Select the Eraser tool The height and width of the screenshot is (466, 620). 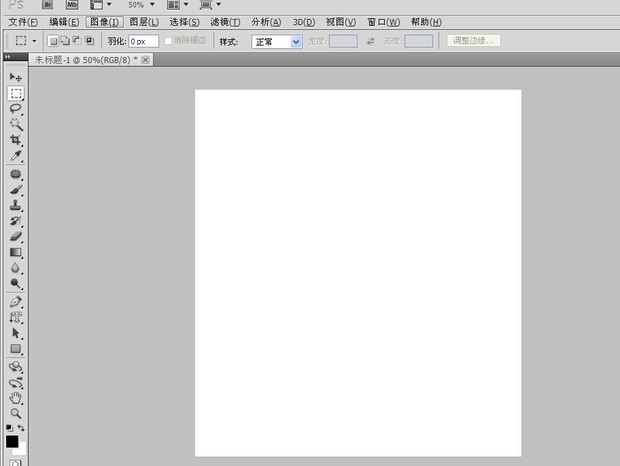15,236
